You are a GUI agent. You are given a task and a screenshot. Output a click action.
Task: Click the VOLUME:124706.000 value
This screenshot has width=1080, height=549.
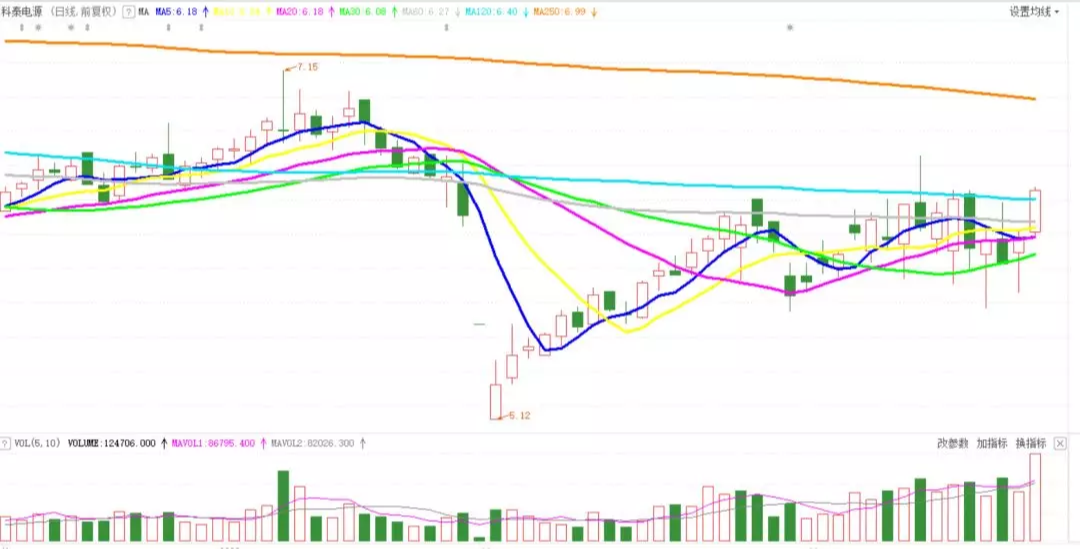coord(112,444)
